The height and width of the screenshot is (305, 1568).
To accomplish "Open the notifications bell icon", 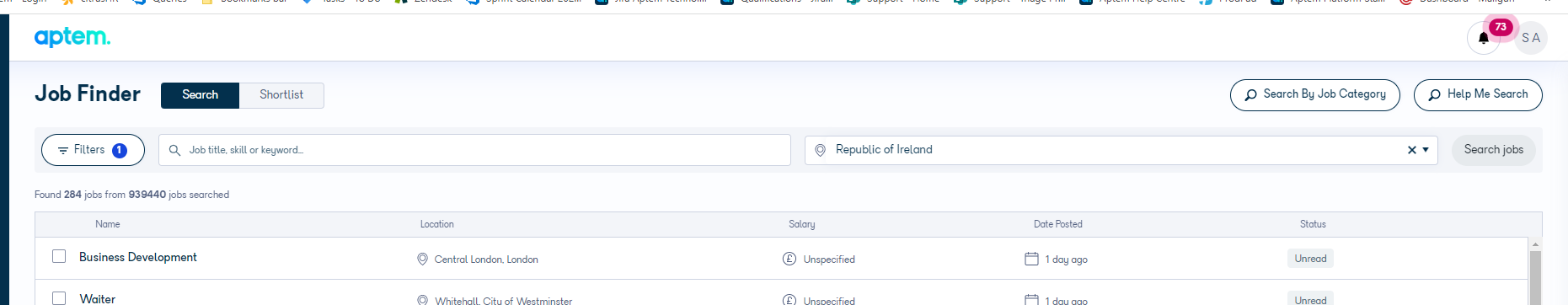I will coord(1483,38).
